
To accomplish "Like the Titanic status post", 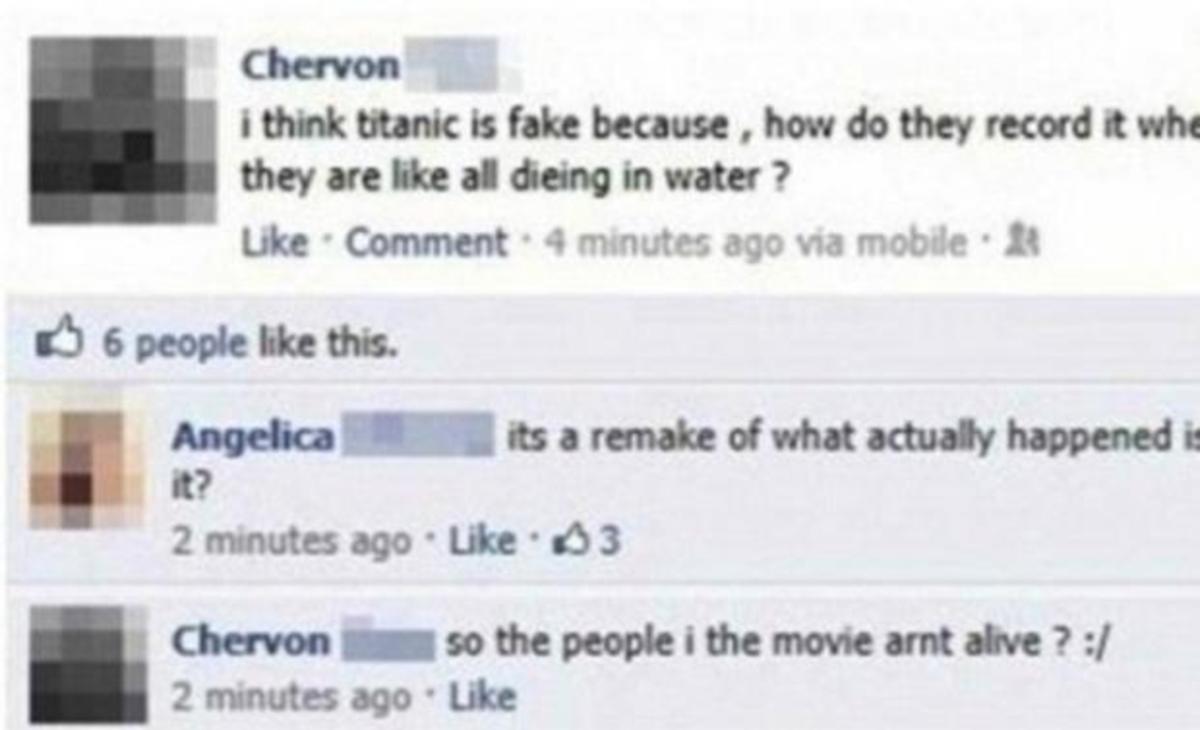I will tap(275, 242).
